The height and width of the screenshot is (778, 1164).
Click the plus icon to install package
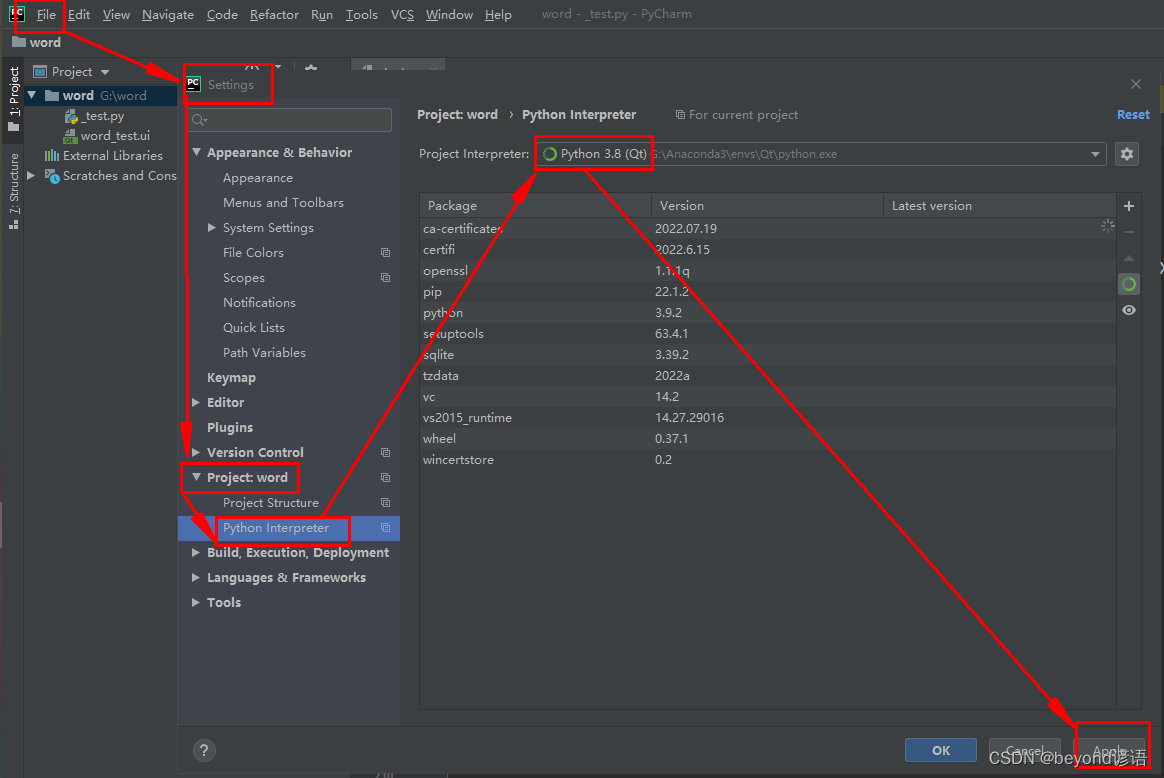pos(1128,206)
